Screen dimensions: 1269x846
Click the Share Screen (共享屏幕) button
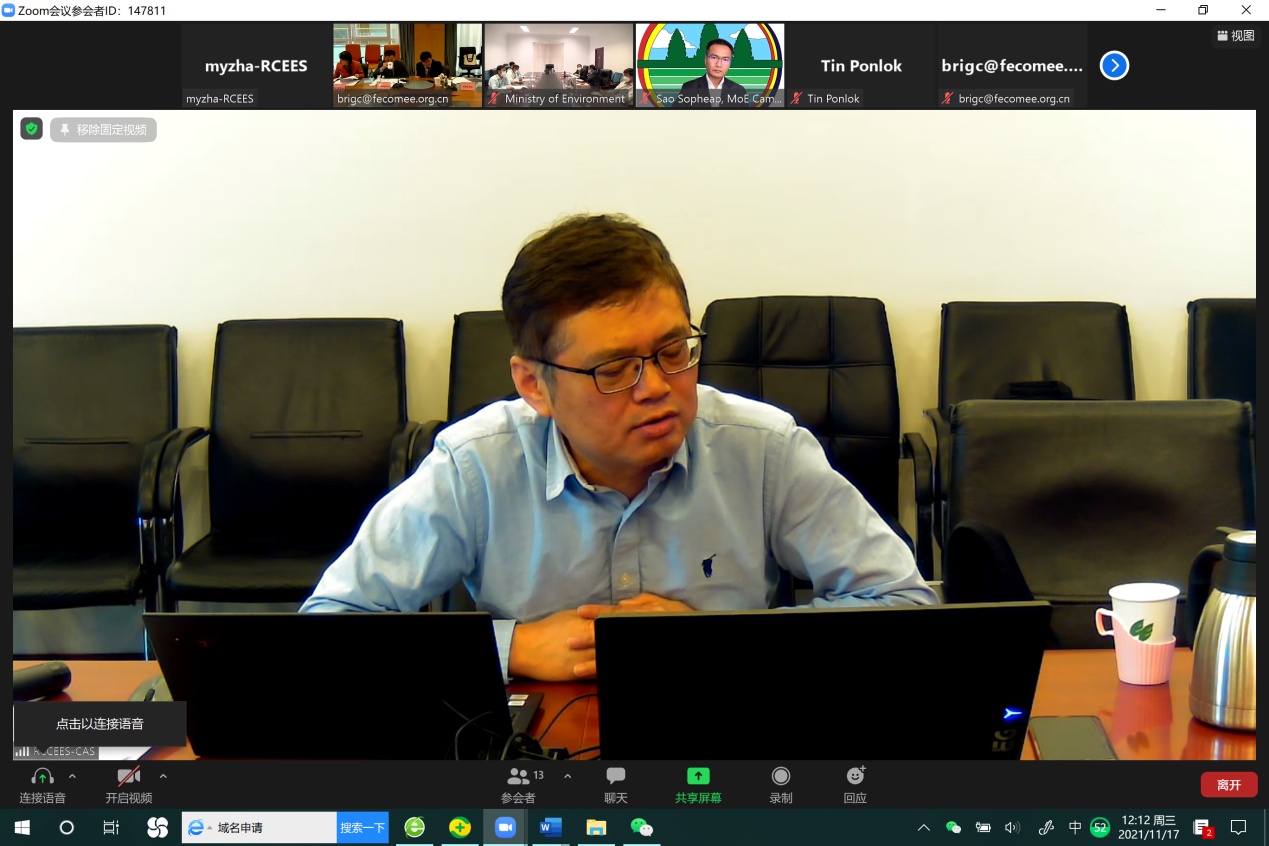[698, 785]
